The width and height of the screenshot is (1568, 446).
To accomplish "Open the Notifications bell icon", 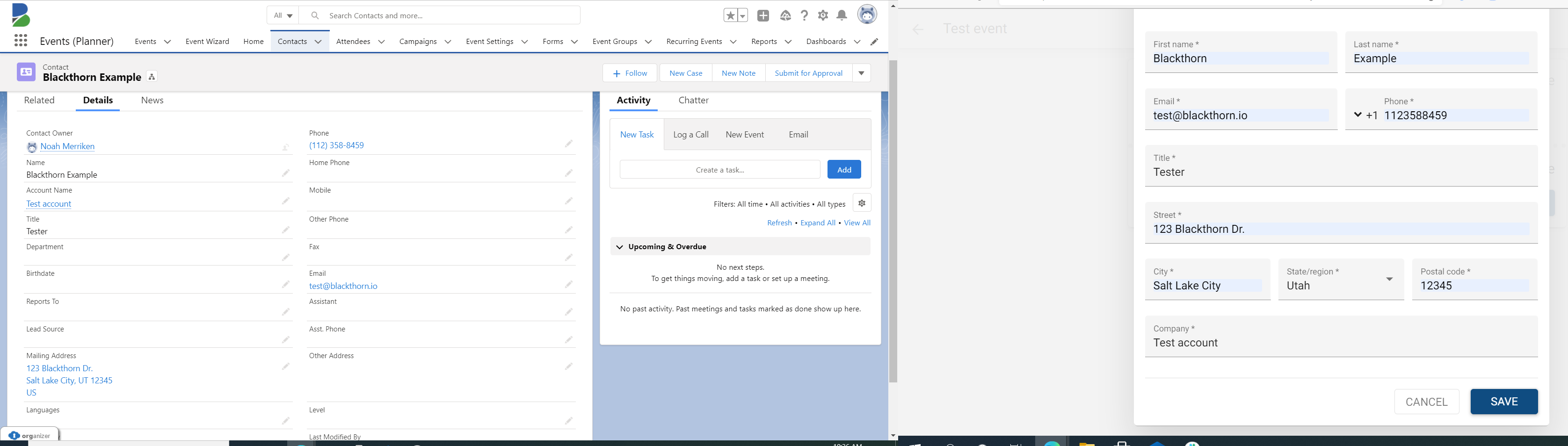I will pos(842,16).
